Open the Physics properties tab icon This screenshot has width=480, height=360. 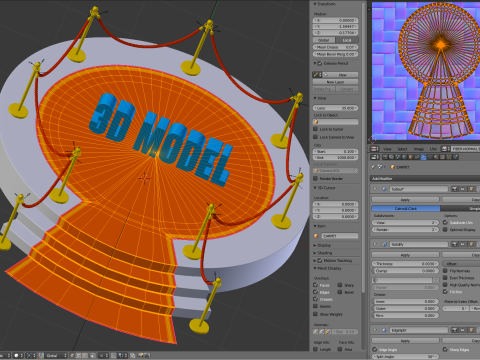455,157
